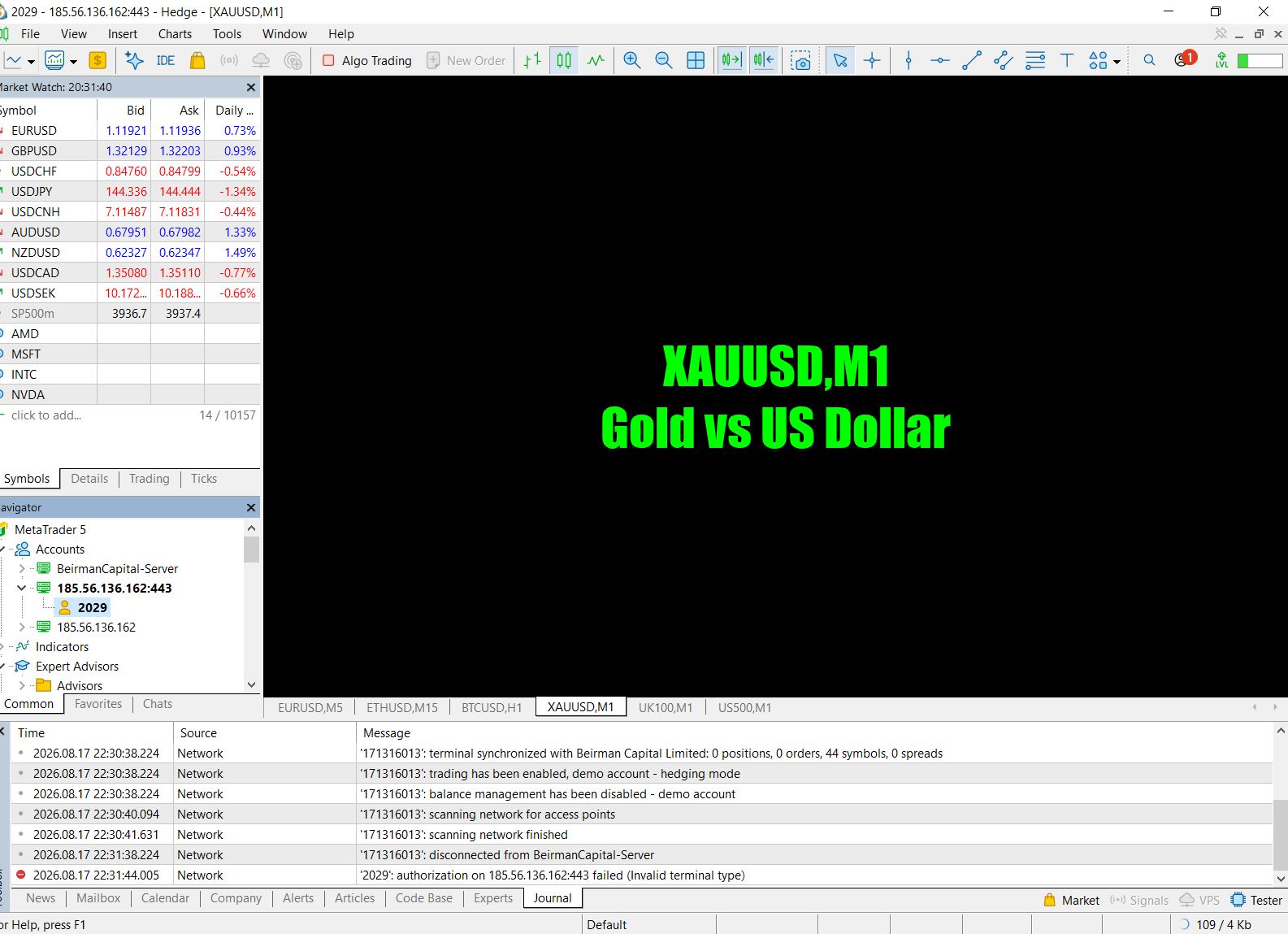Image resolution: width=1288 pixels, height=934 pixels.
Task: Click the green progress bar in toolbar
Action: [x=1260, y=60]
